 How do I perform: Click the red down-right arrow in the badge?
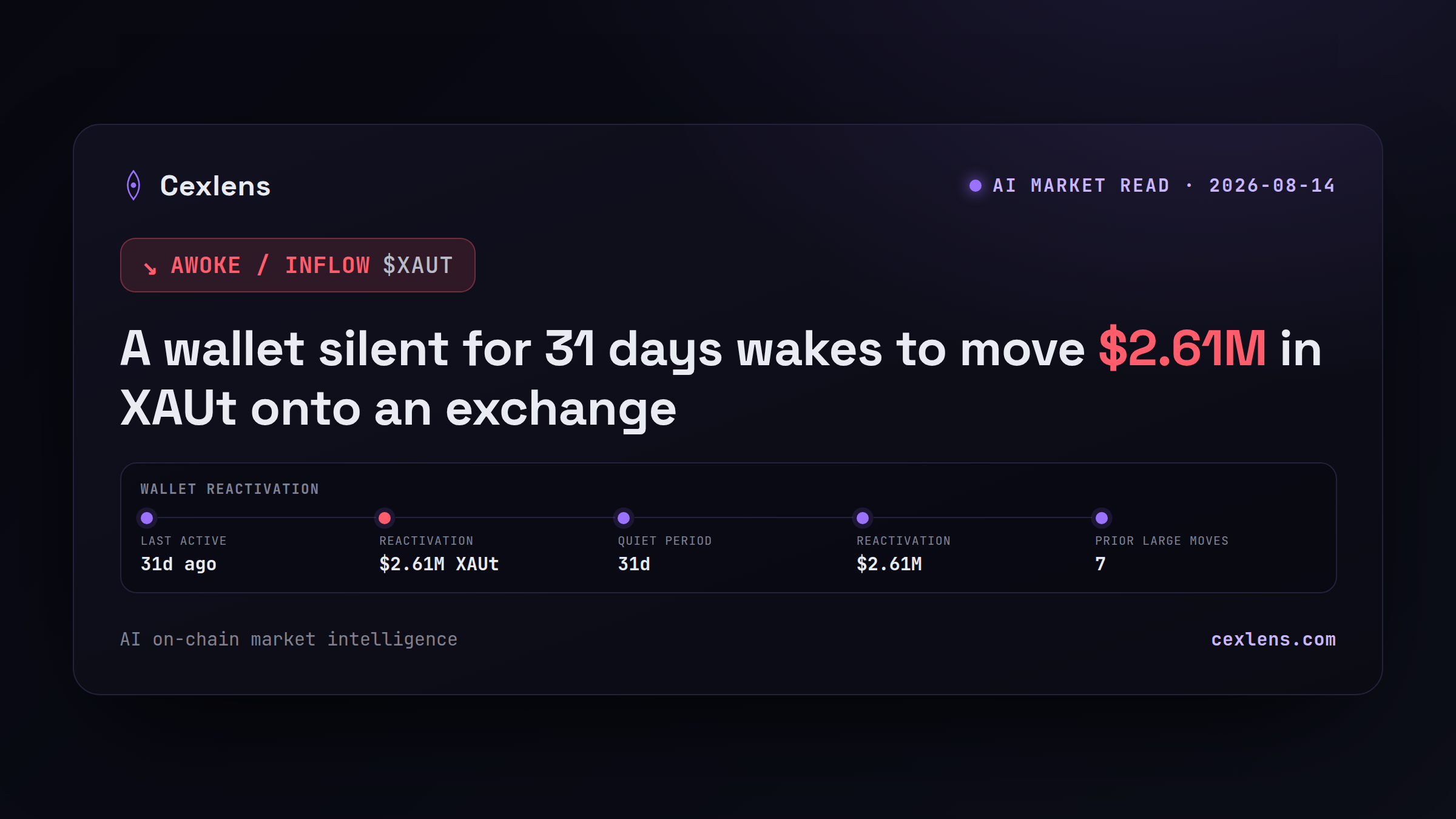tap(150, 268)
